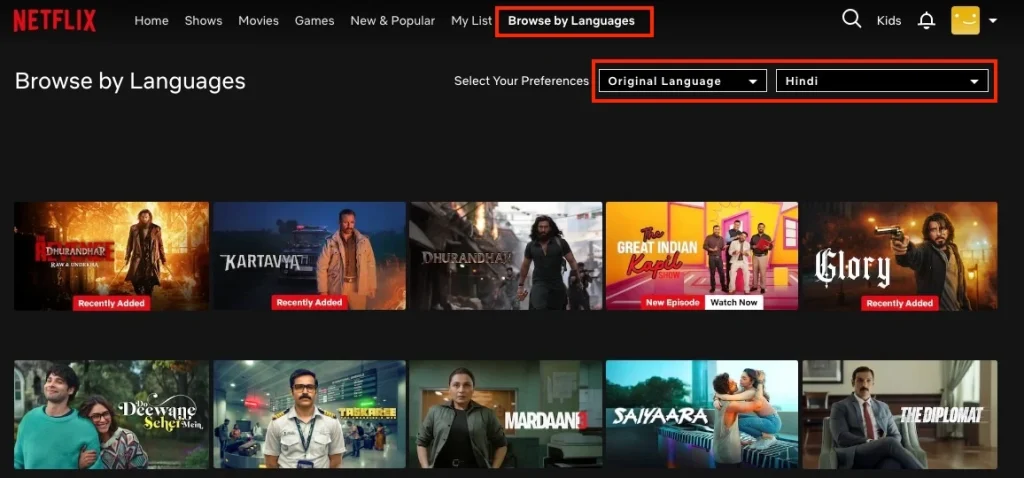The width and height of the screenshot is (1024, 478).
Task: Open New & Popular
Action: 392,21
